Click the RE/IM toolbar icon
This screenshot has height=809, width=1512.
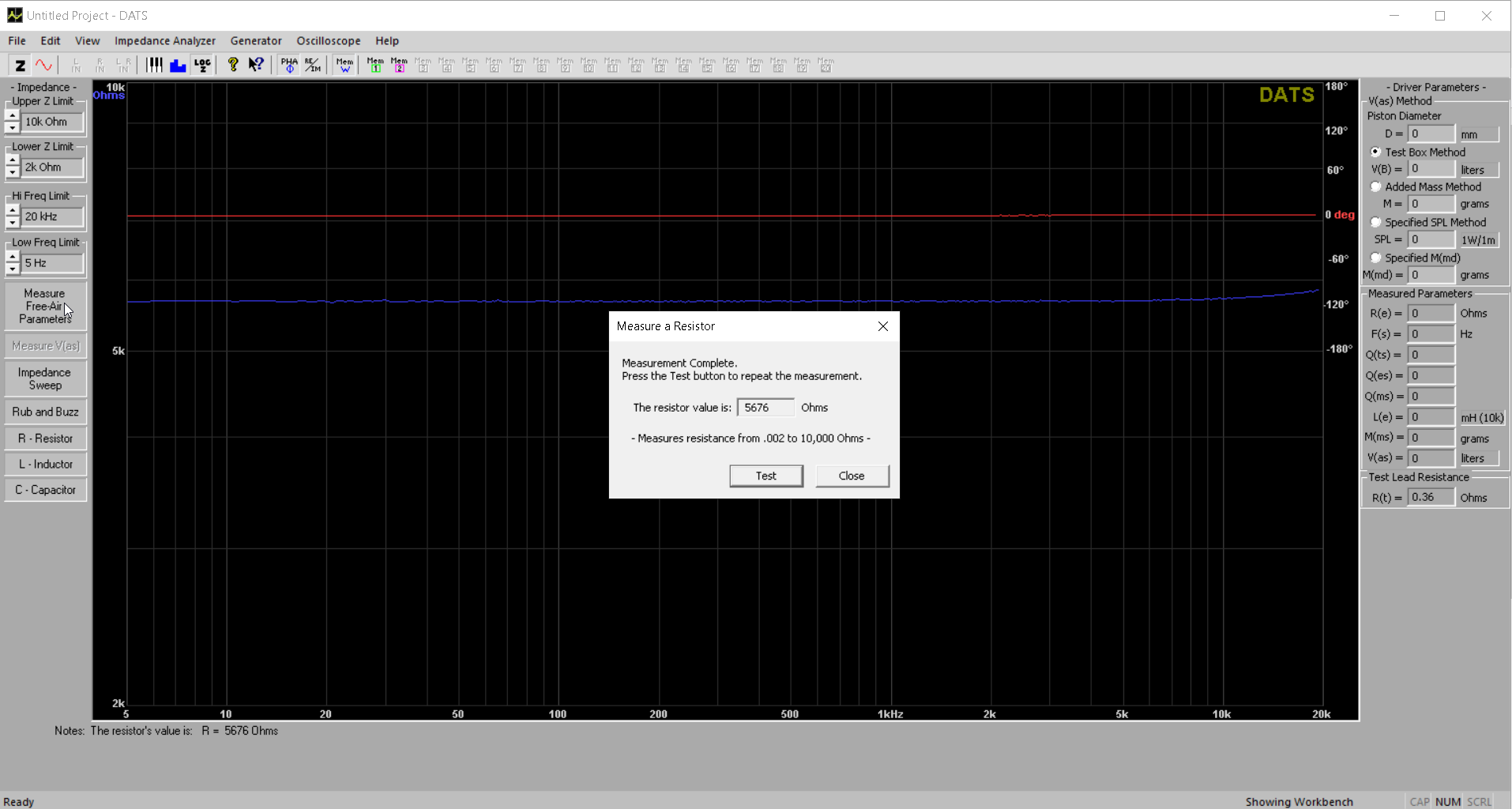pyautogui.click(x=313, y=66)
